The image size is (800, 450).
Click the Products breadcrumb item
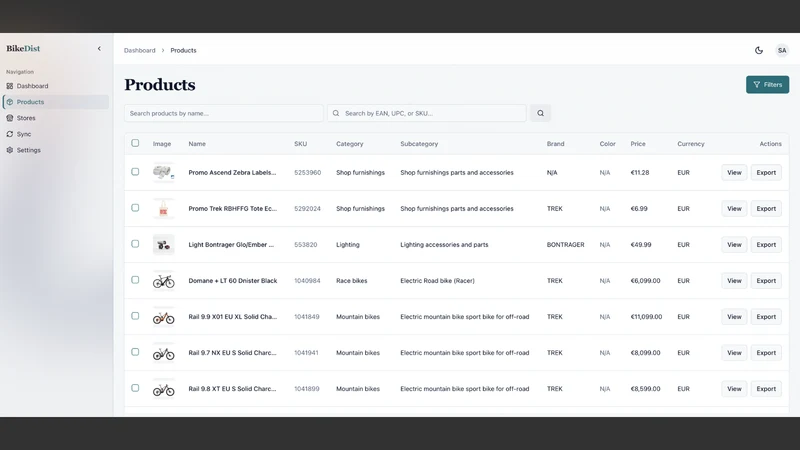coord(183,51)
